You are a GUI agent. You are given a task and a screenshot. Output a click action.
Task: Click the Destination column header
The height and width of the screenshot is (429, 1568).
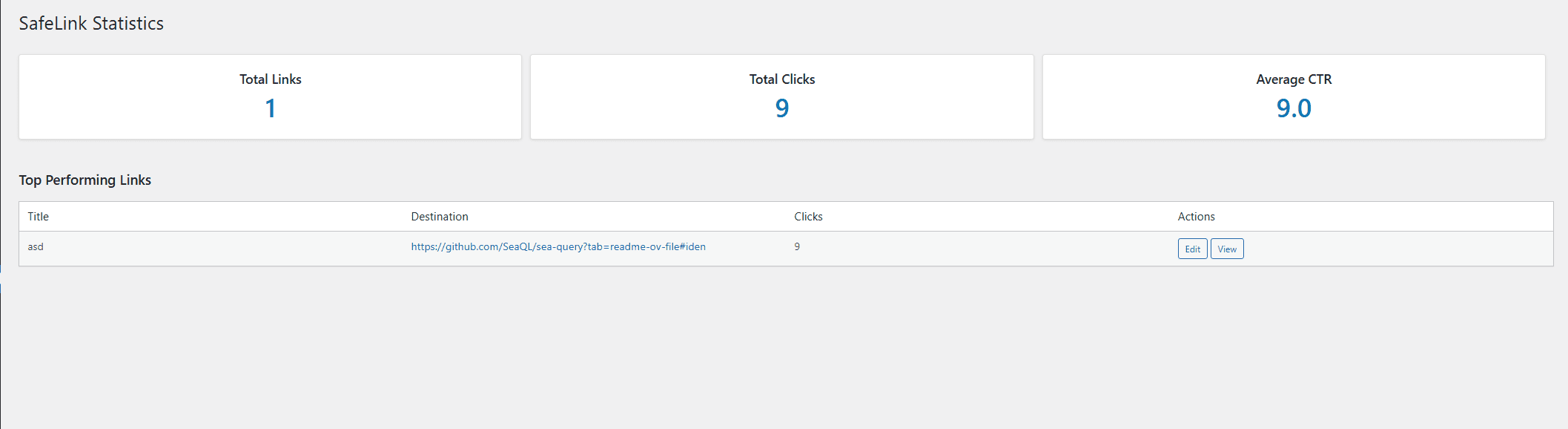click(x=440, y=217)
